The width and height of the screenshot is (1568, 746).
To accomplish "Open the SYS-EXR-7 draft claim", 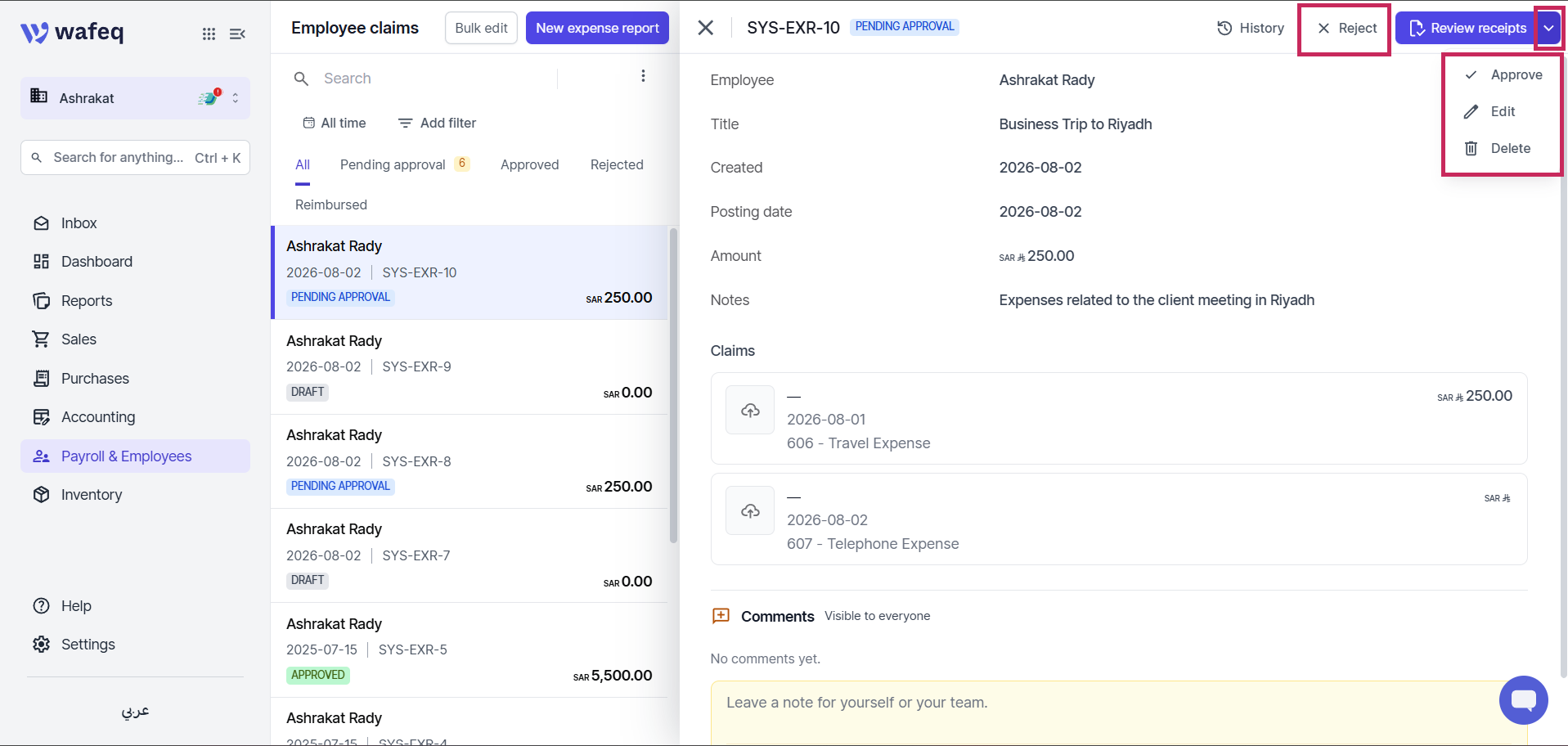I will pos(469,555).
